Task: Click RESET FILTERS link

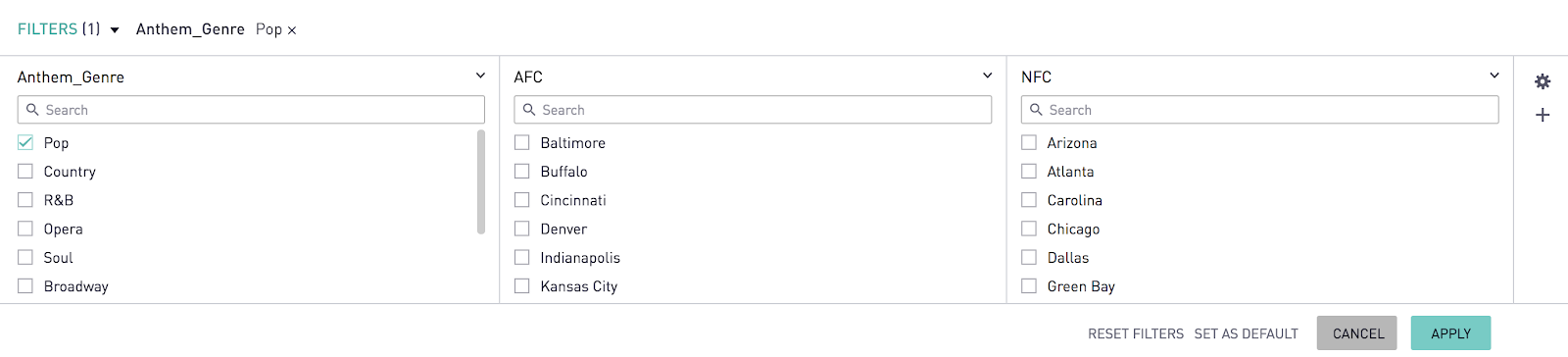Action: [1136, 334]
